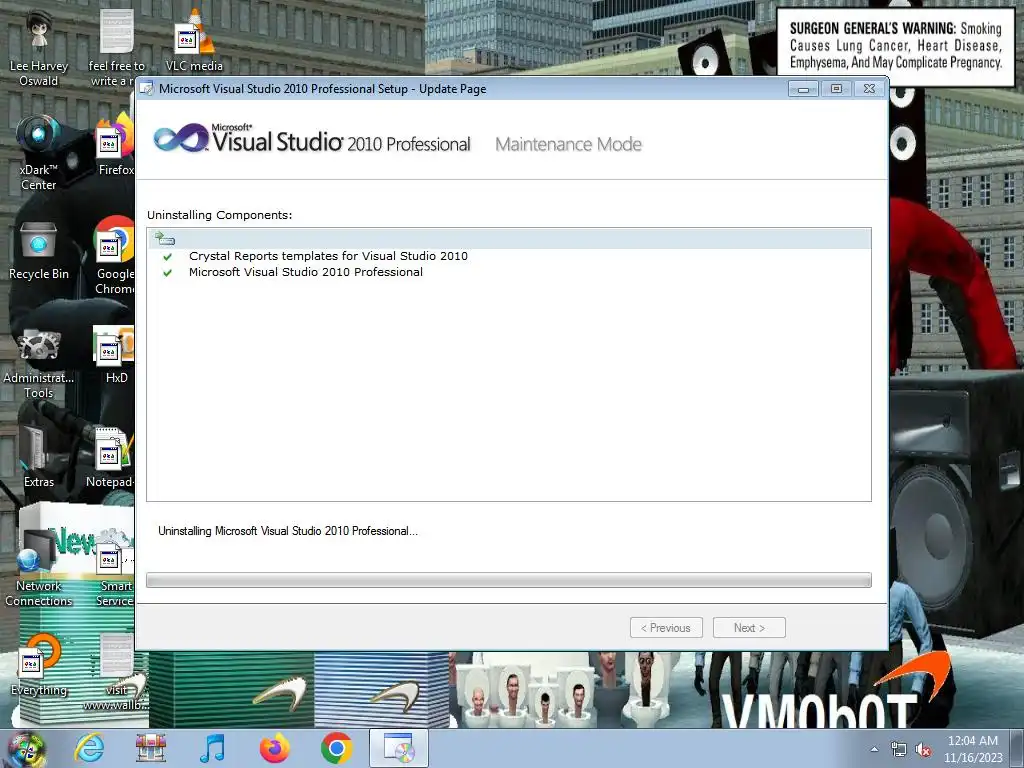Screen dimensions: 1024x768
Task: Click 'Uninstalling Components:' label
Action: click(x=219, y=215)
